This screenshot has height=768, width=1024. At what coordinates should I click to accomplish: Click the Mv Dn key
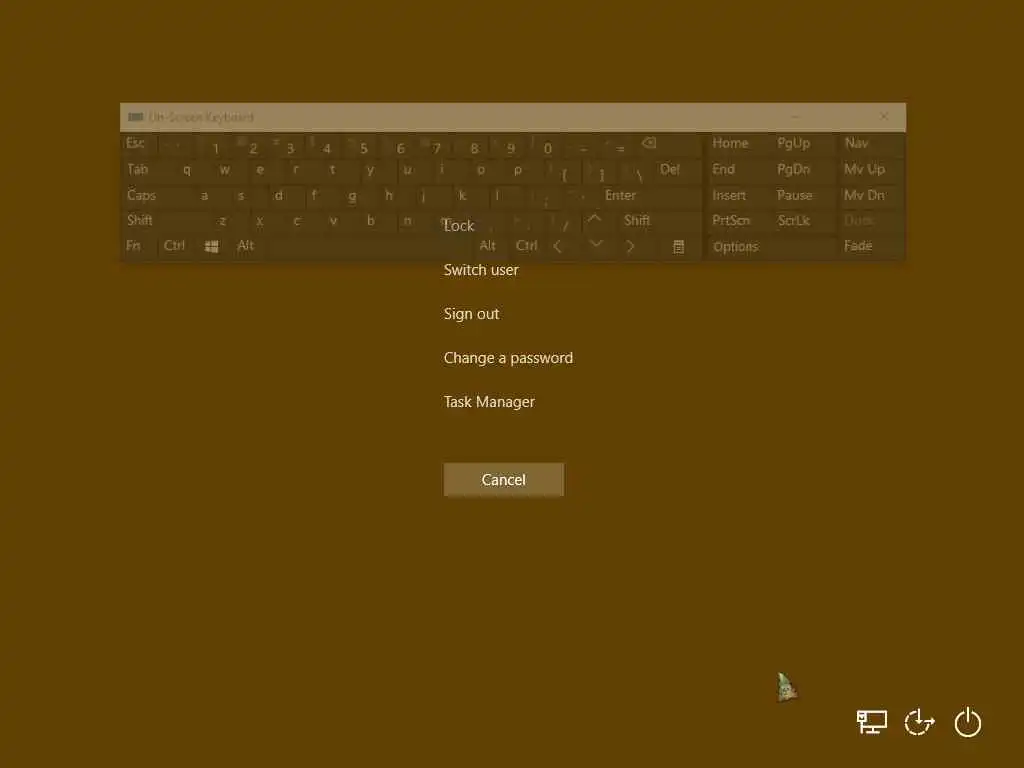[x=864, y=195]
